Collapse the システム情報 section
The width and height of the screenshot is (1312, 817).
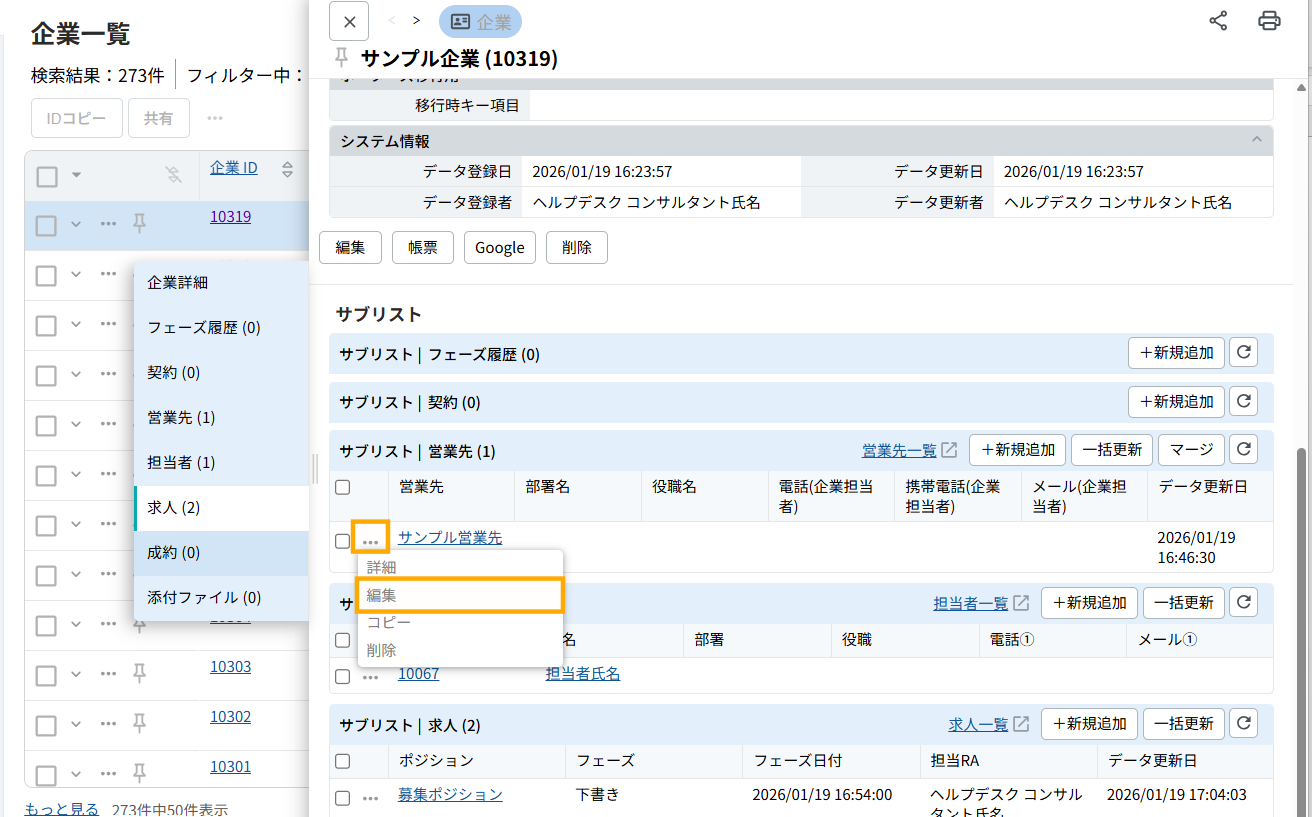point(1255,141)
